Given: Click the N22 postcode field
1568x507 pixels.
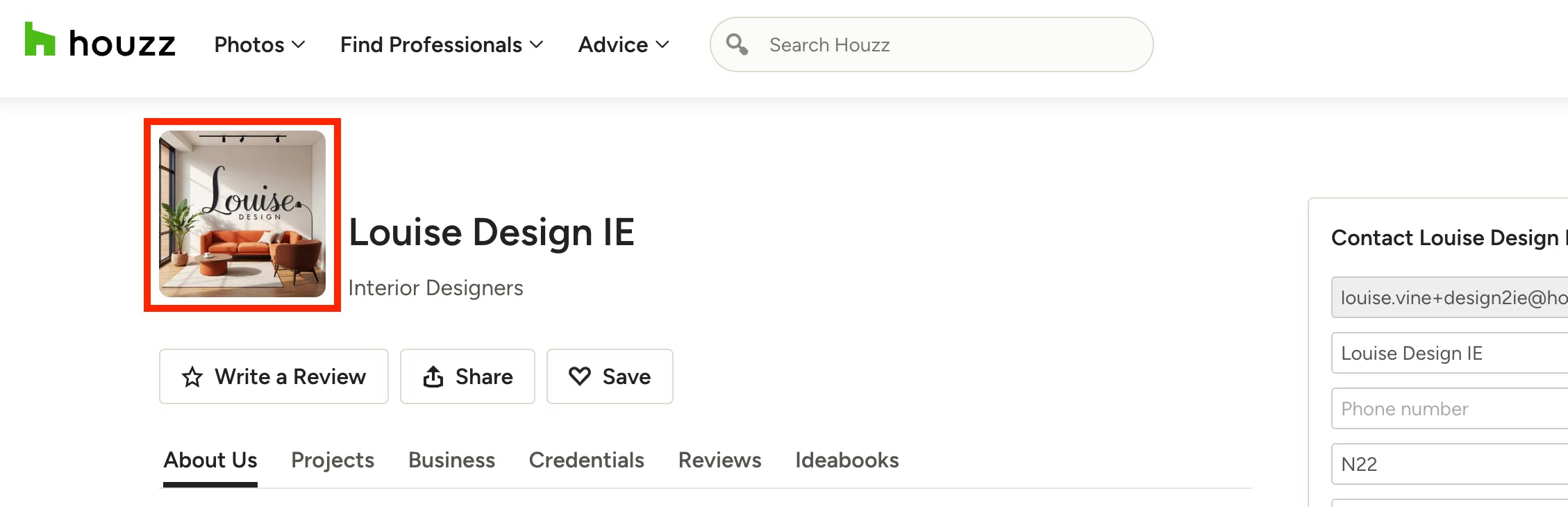Looking at the screenshot, I should pyautogui.click(x=1449, y=464).
